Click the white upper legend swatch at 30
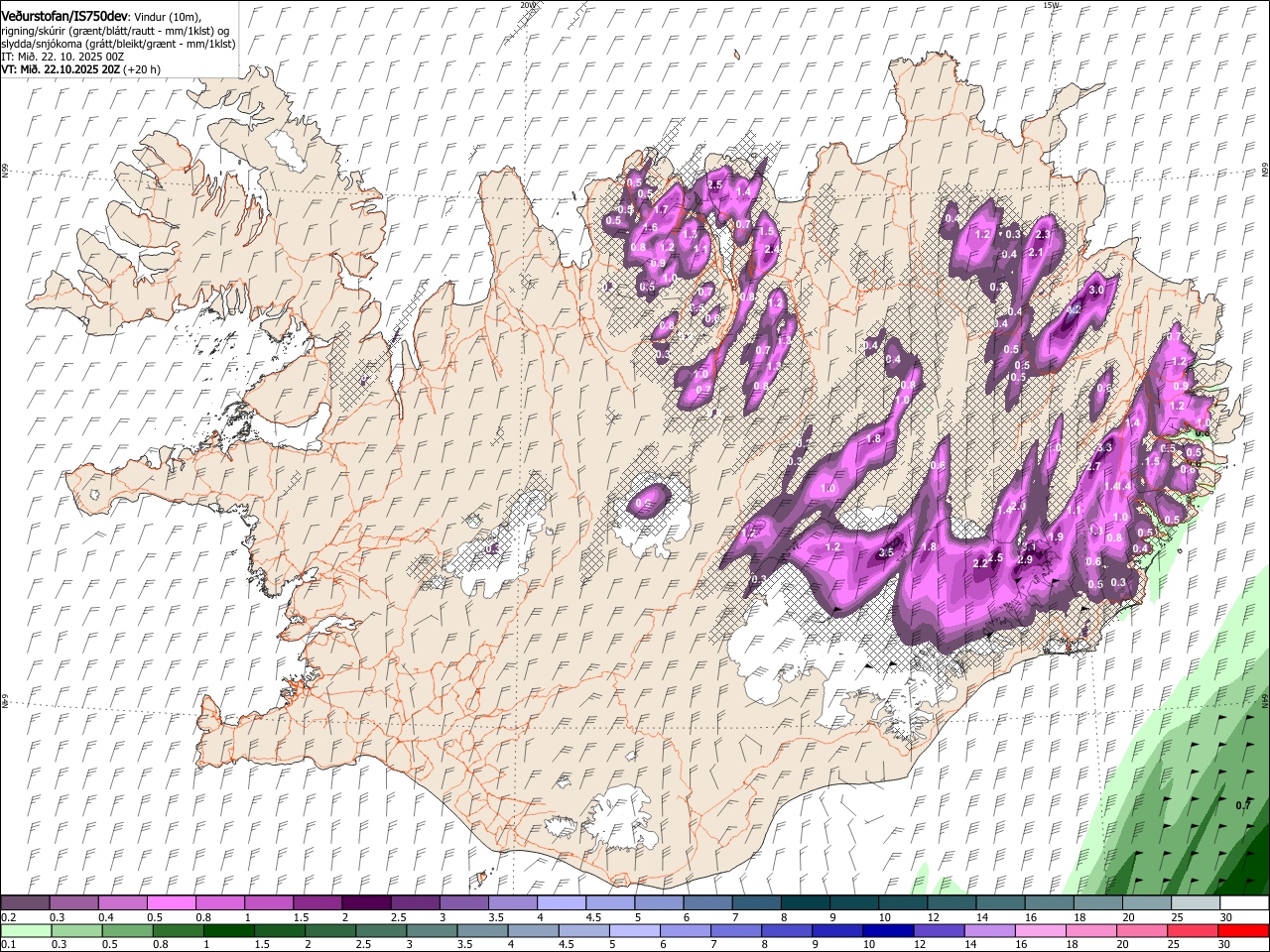Image resolution: width=1270 pixels, height=952 pixels. click(1244, 902)
